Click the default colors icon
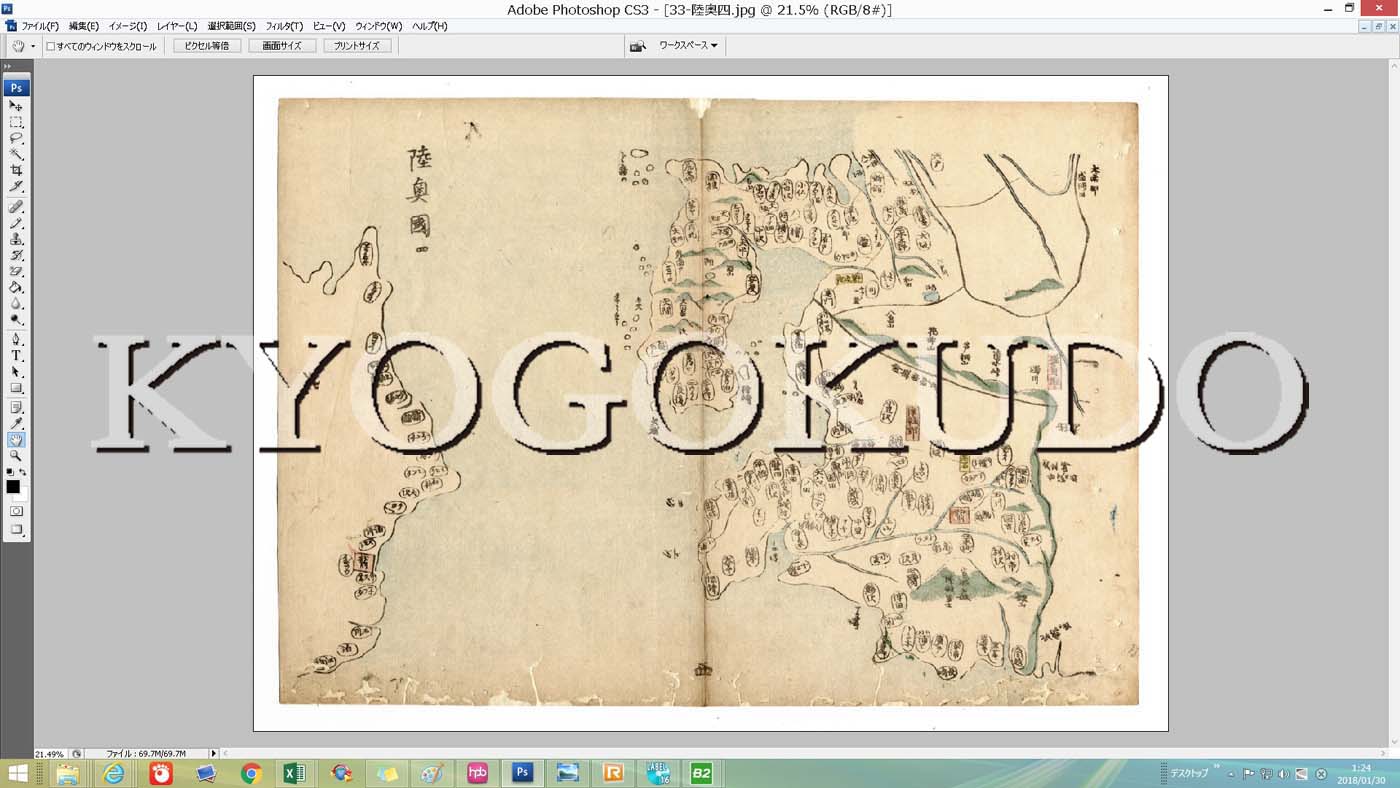The width and height of the screenshot is (1400, 788). (x=10, y=471)
